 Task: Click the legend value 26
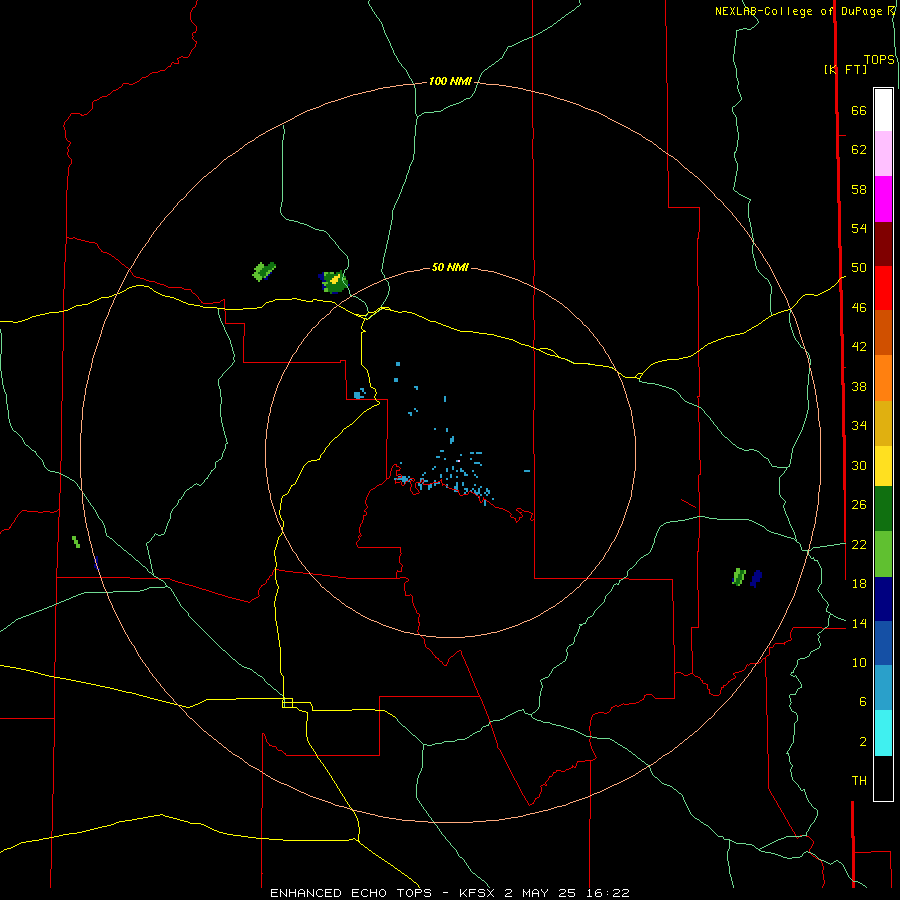859,505
